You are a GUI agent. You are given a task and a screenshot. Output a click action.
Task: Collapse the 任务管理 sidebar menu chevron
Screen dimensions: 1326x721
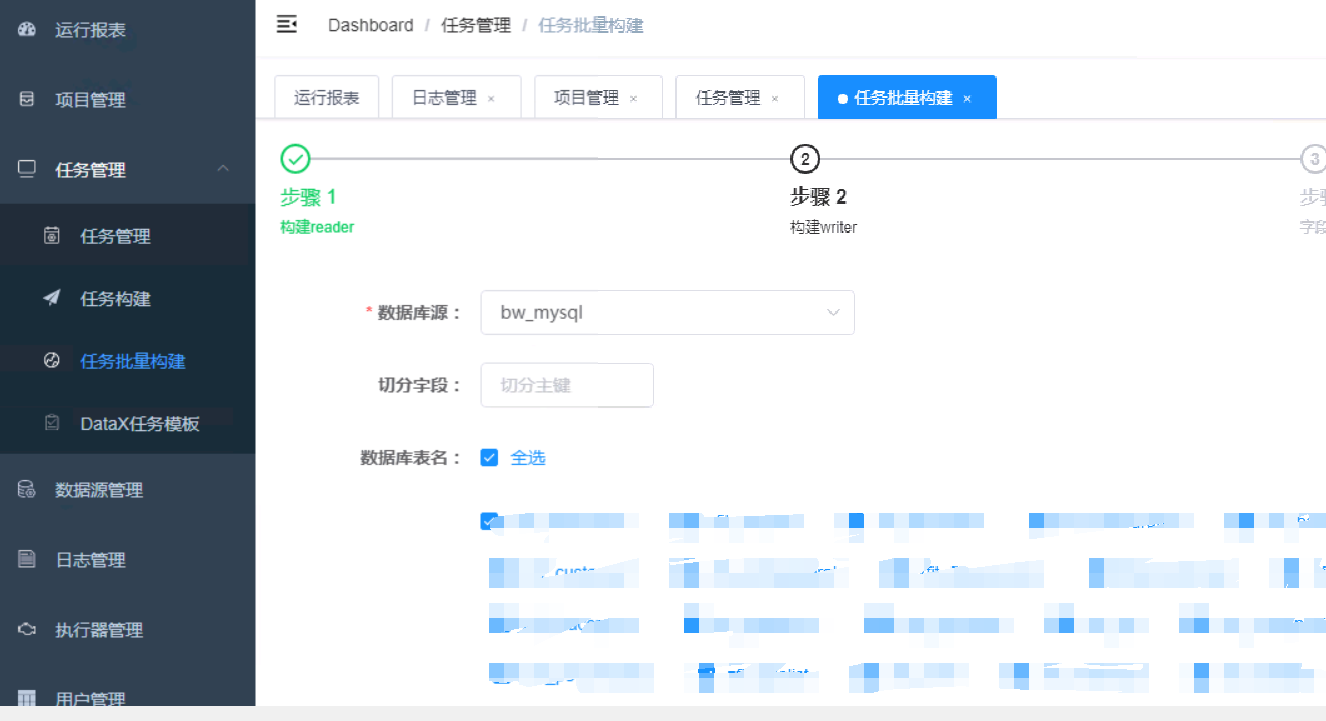(x=224, y=169)
